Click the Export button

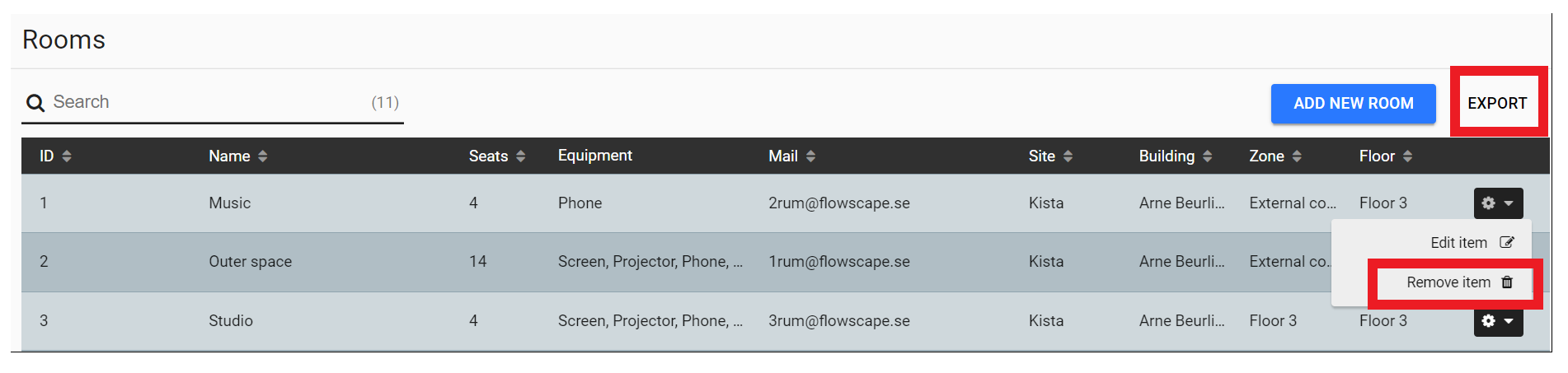(1497, 104)
